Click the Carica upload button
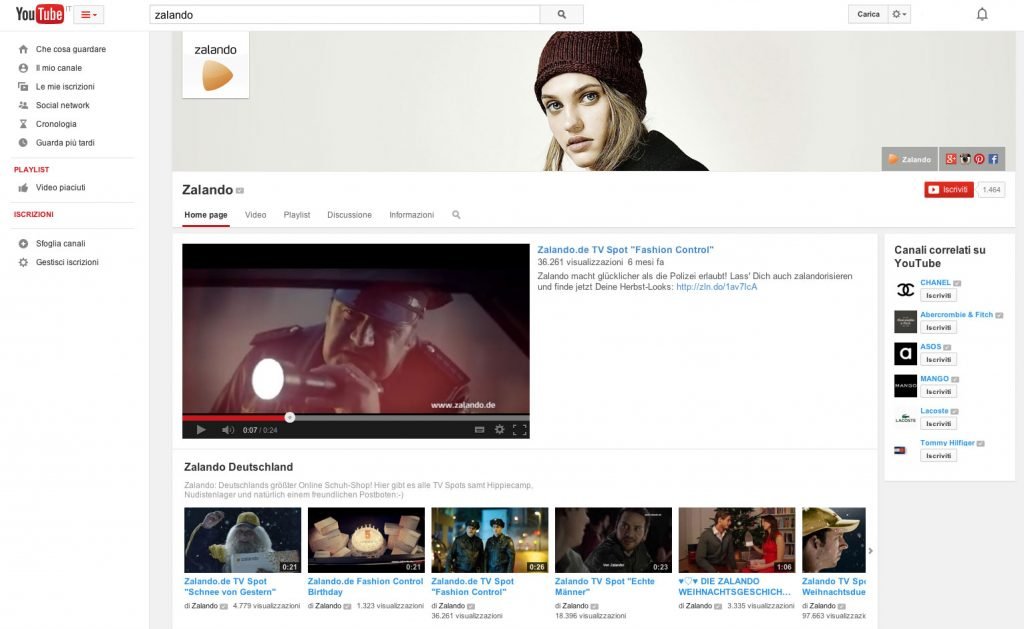 pos(868,14)
